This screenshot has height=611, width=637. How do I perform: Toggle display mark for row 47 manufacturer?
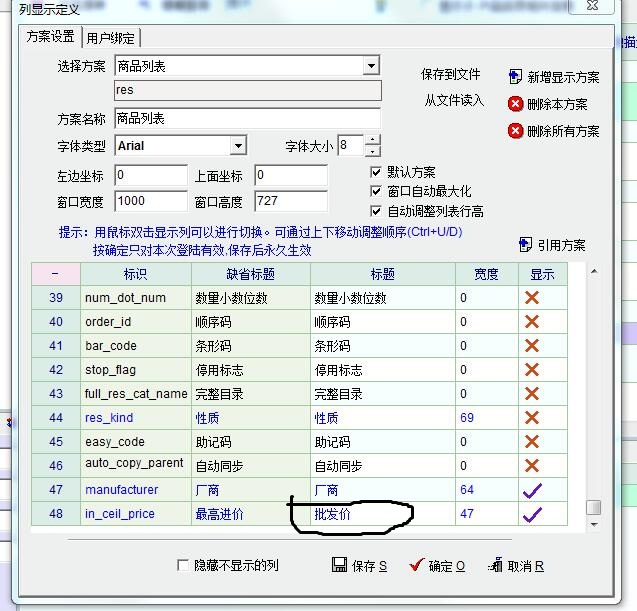click(x=532, y=490)
